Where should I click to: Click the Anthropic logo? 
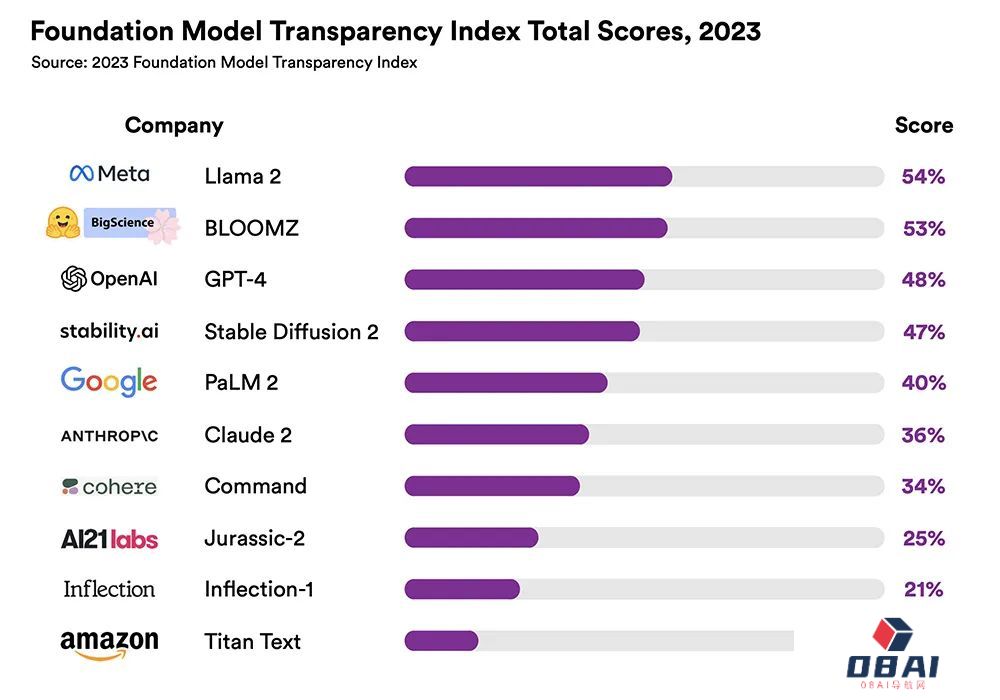pos(109,435)
